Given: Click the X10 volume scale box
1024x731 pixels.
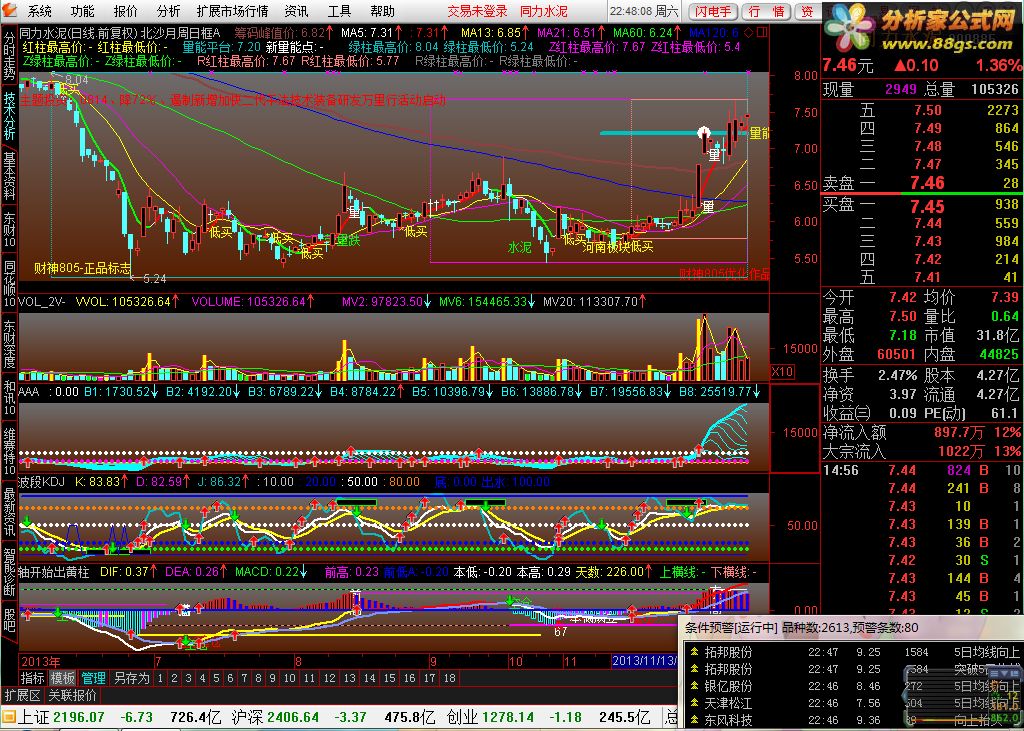Looking at the screenshot, I should coord(782,372).
